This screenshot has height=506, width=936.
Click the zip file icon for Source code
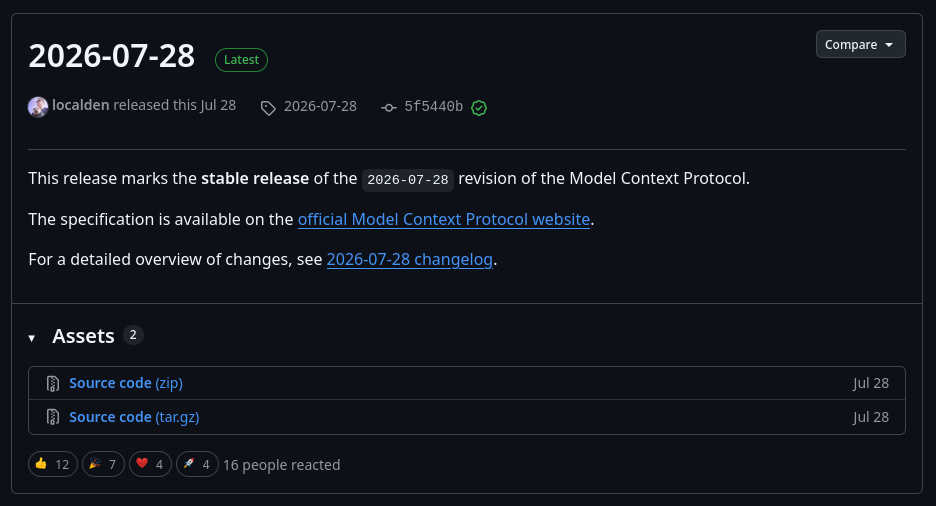coord(53,384)
